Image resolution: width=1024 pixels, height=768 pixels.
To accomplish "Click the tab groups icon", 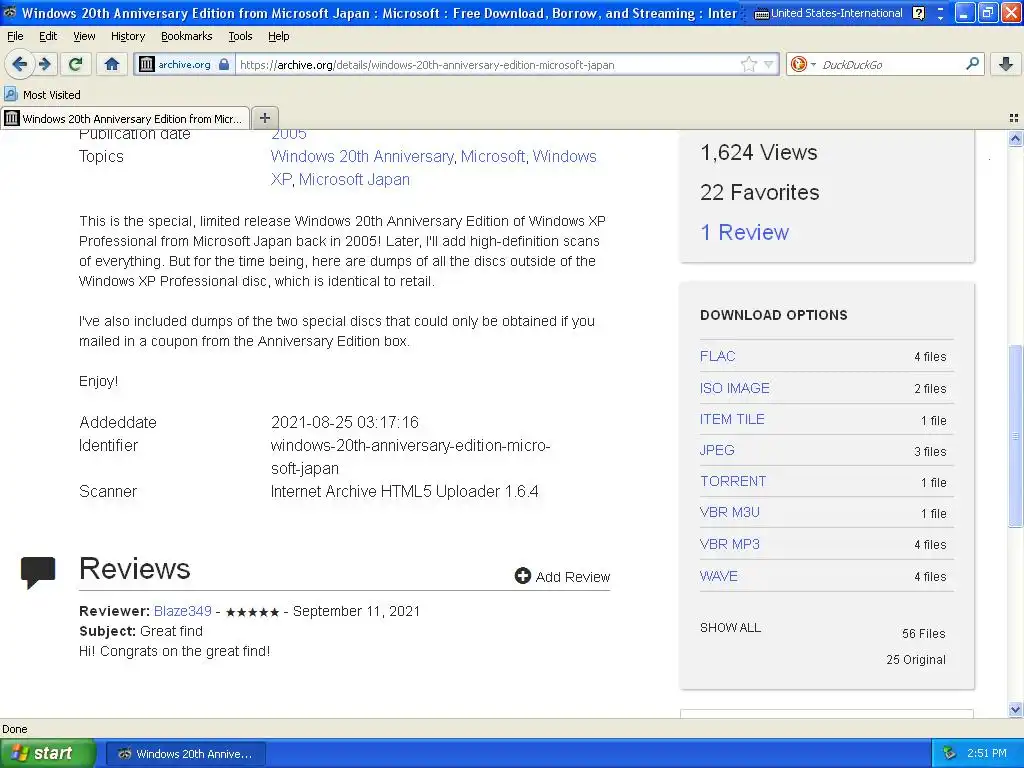I will tap(1014, 118).
